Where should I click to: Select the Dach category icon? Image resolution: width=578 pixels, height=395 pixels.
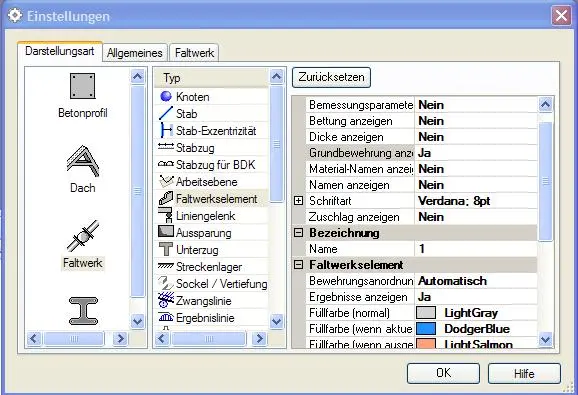[83, 160]
